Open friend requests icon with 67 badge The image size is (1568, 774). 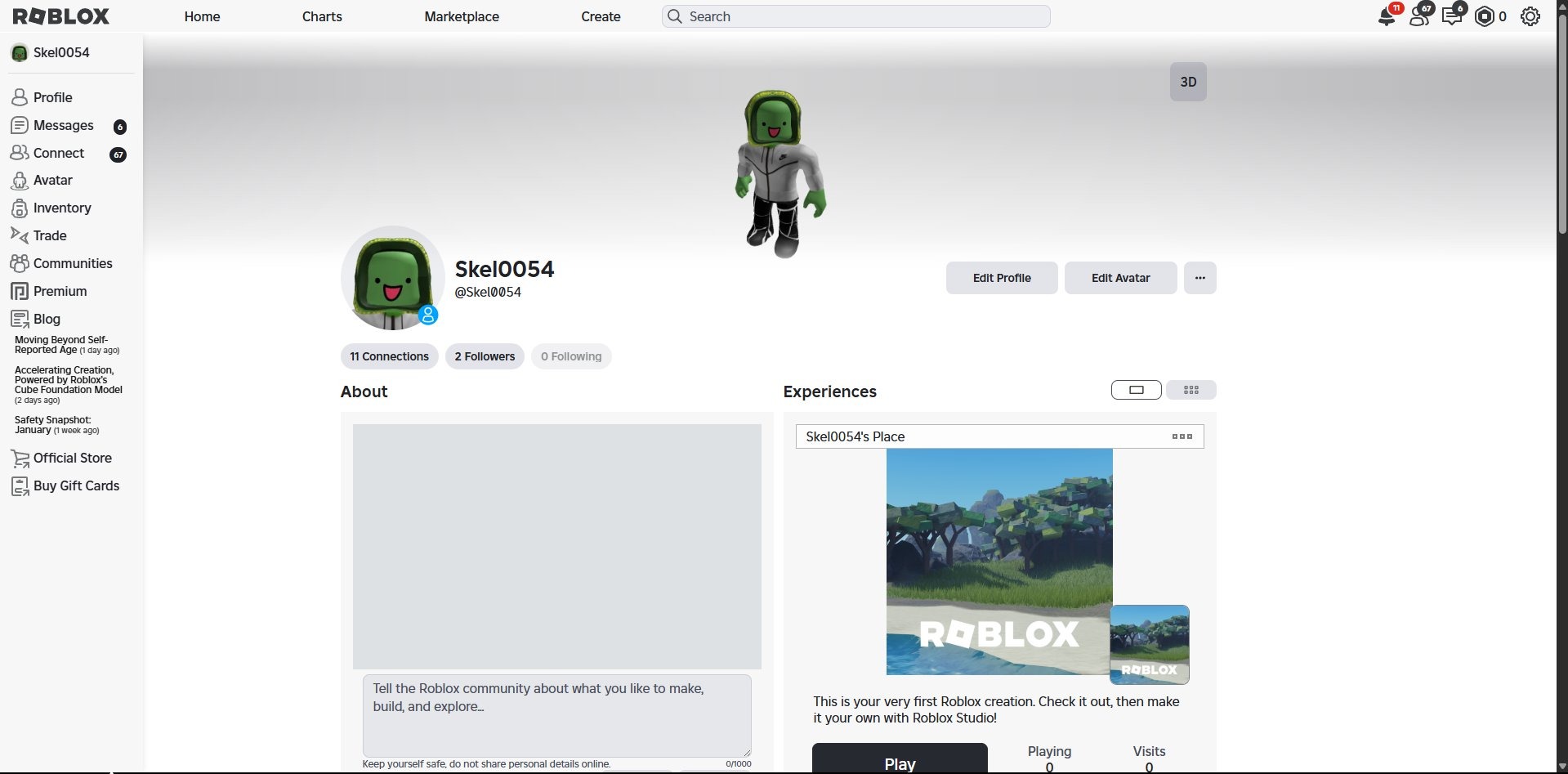1419,16
